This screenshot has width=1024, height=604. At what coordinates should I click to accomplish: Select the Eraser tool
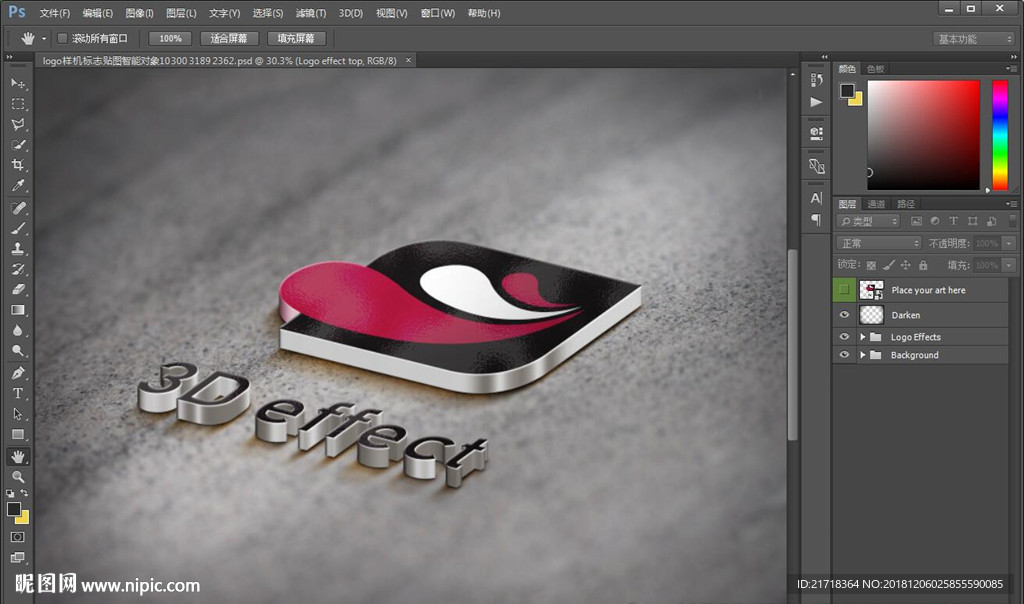tap(18, 289)
